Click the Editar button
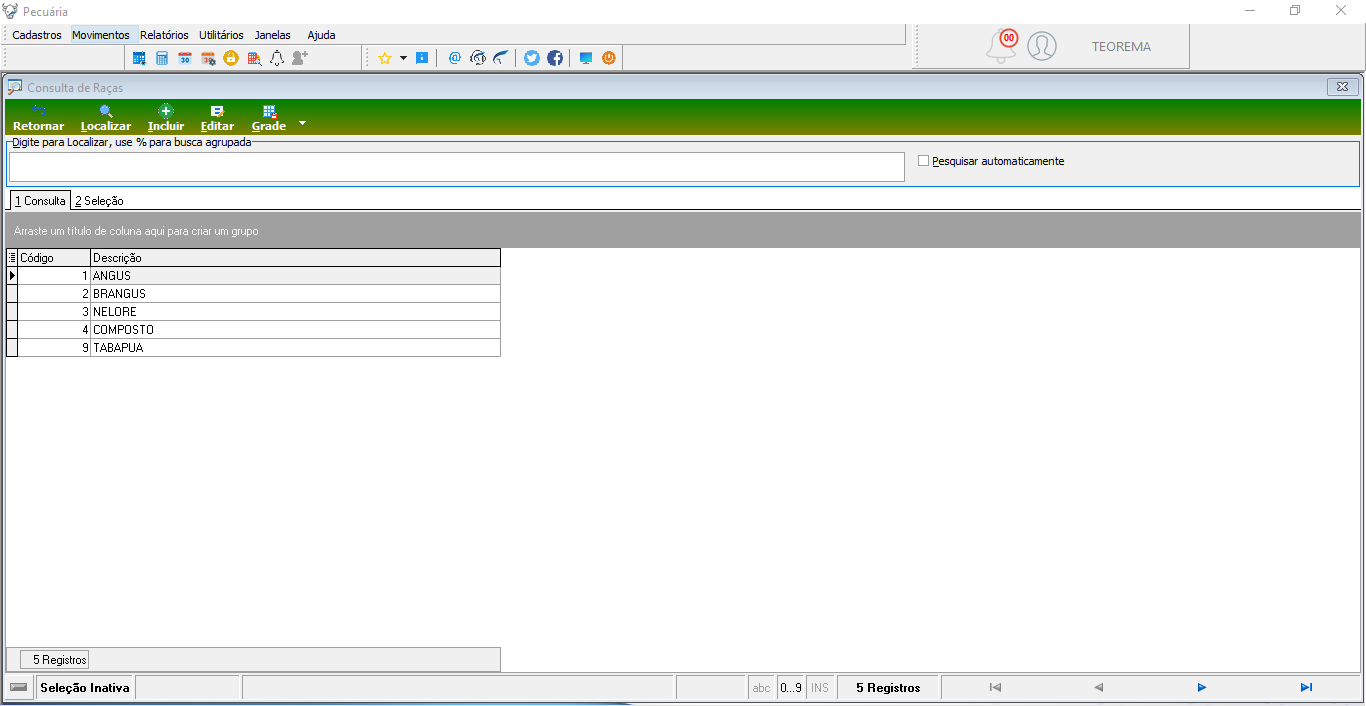The image size is (1366, 706). coord(217,118)
